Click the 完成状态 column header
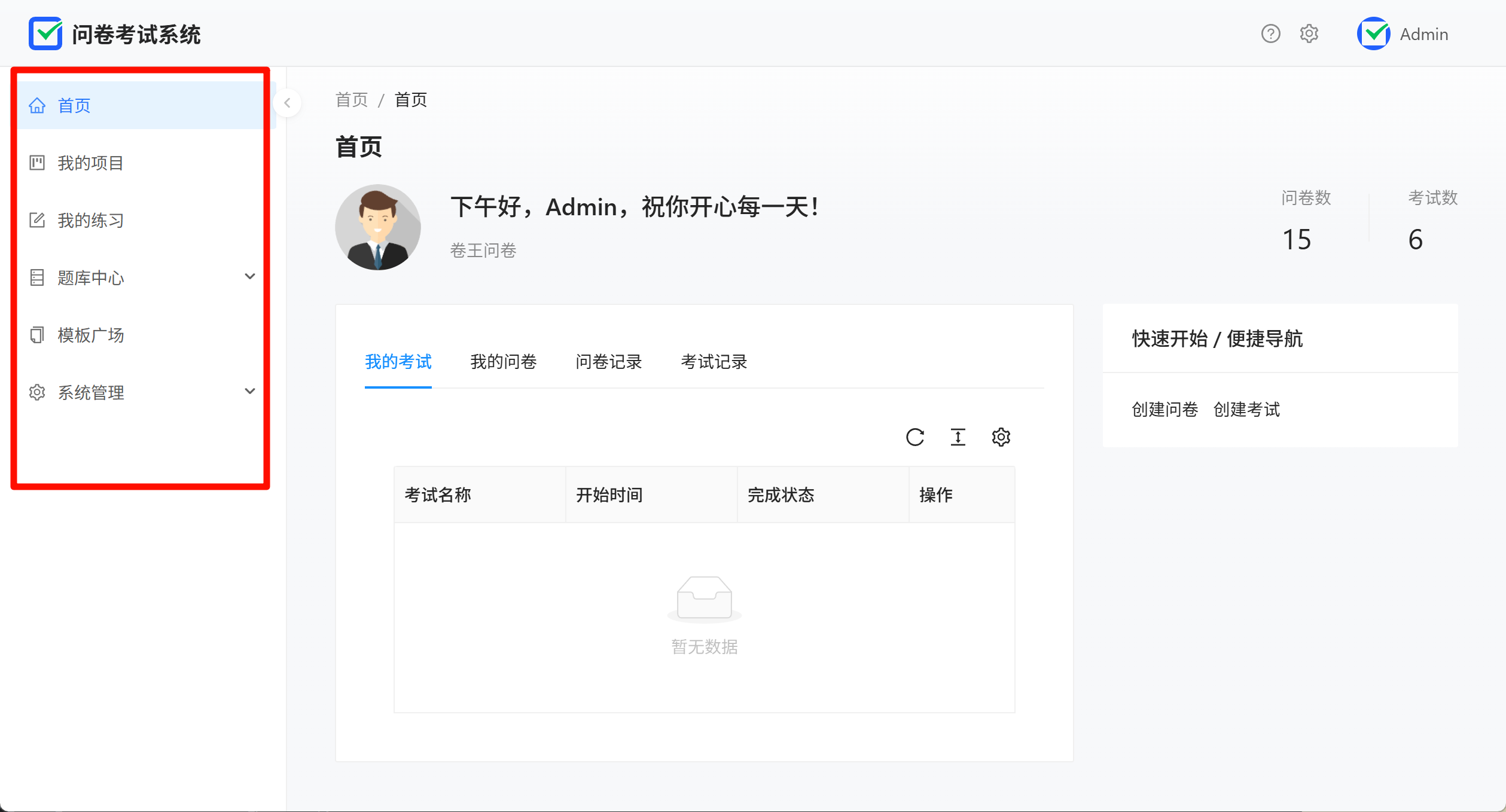Viewport: 1506px width, 812px height. pos(823,494)
